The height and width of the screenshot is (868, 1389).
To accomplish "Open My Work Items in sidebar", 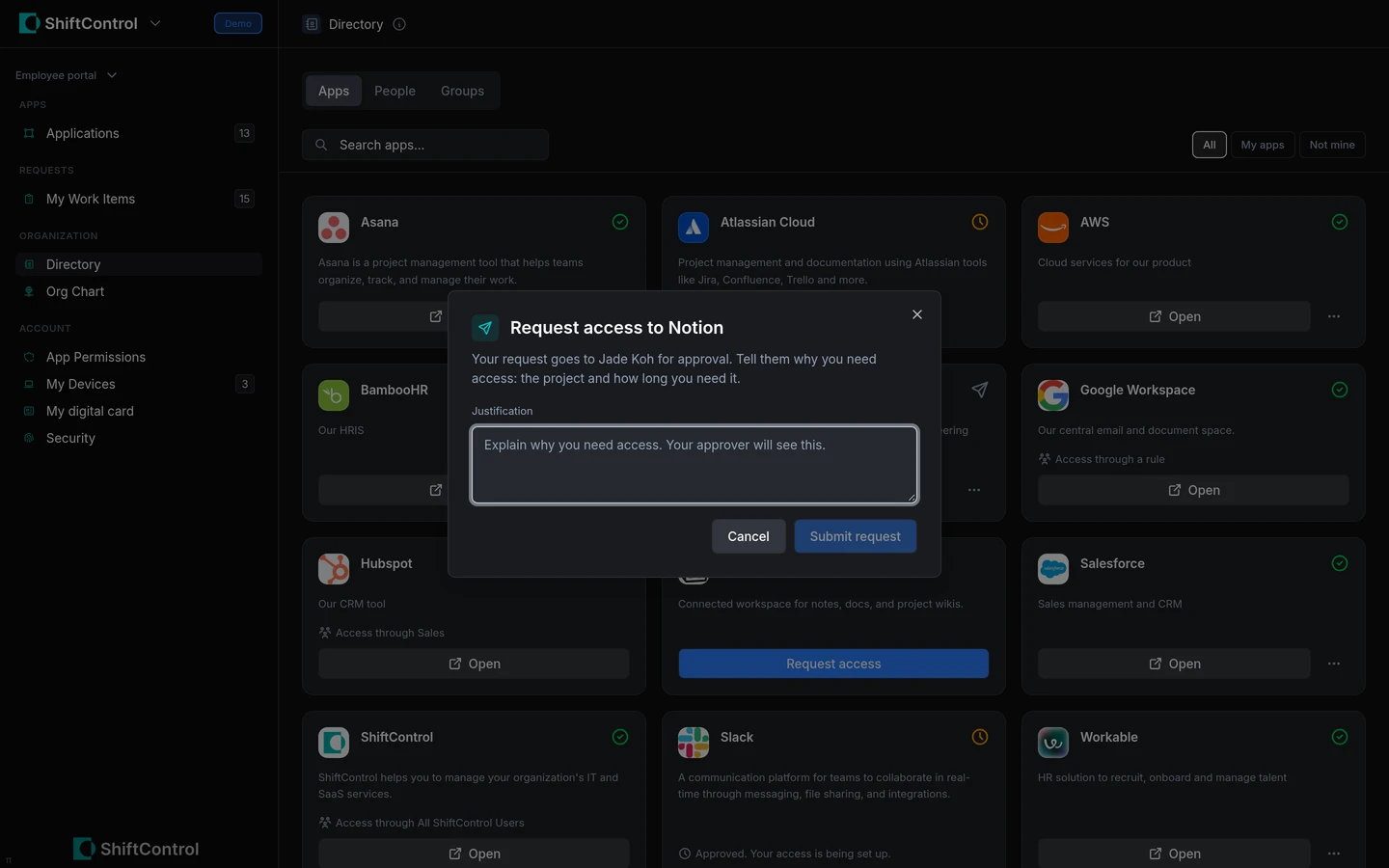I will coord(139,199).
